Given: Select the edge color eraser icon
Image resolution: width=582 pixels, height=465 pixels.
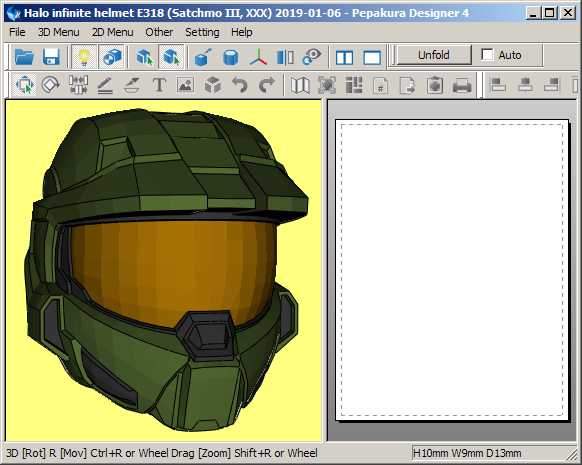Looking at the screenshot, I should coord(132,85).
